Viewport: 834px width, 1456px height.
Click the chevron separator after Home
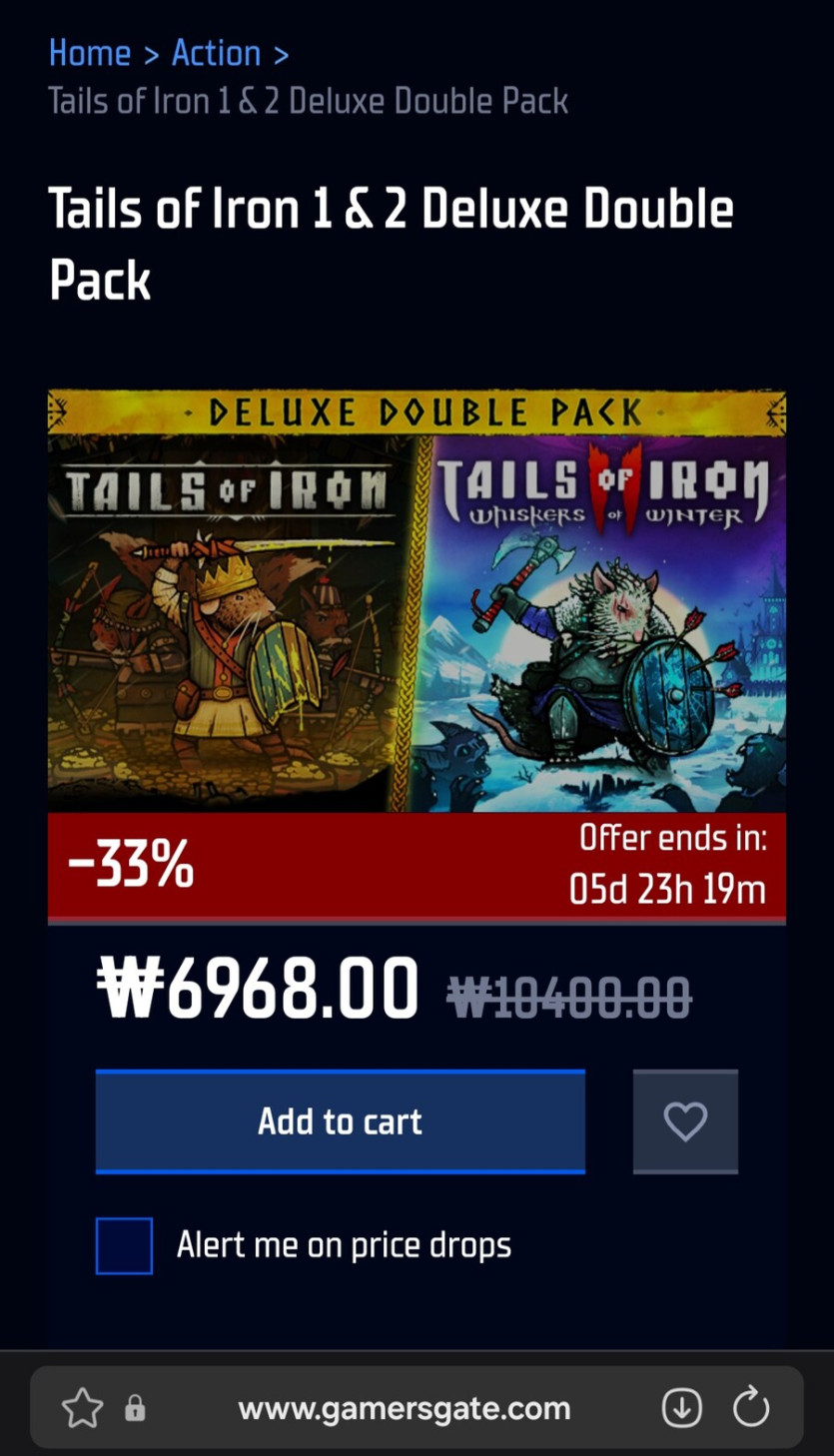(x=152, y=54)
